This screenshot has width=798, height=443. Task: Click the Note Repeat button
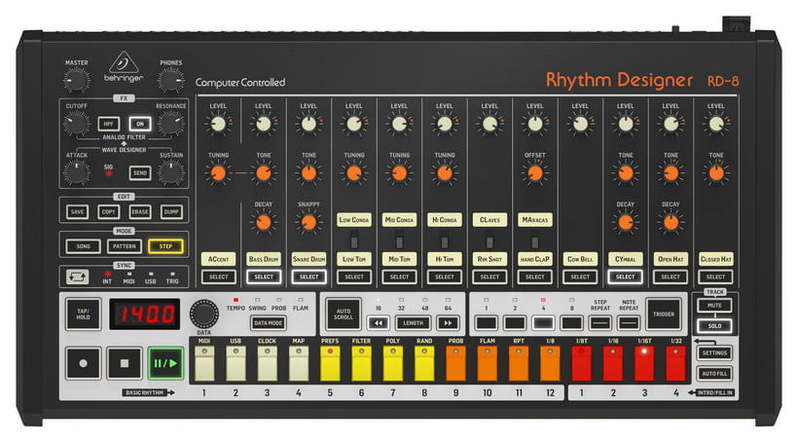coord(629,323)
